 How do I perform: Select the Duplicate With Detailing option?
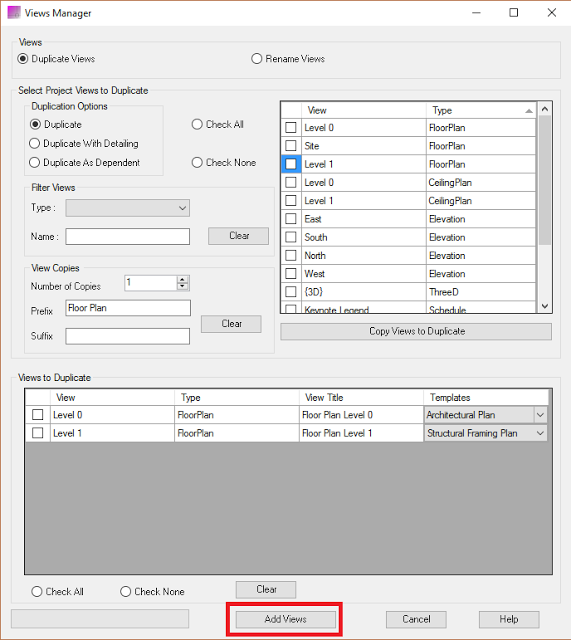[x=35, y=143]
